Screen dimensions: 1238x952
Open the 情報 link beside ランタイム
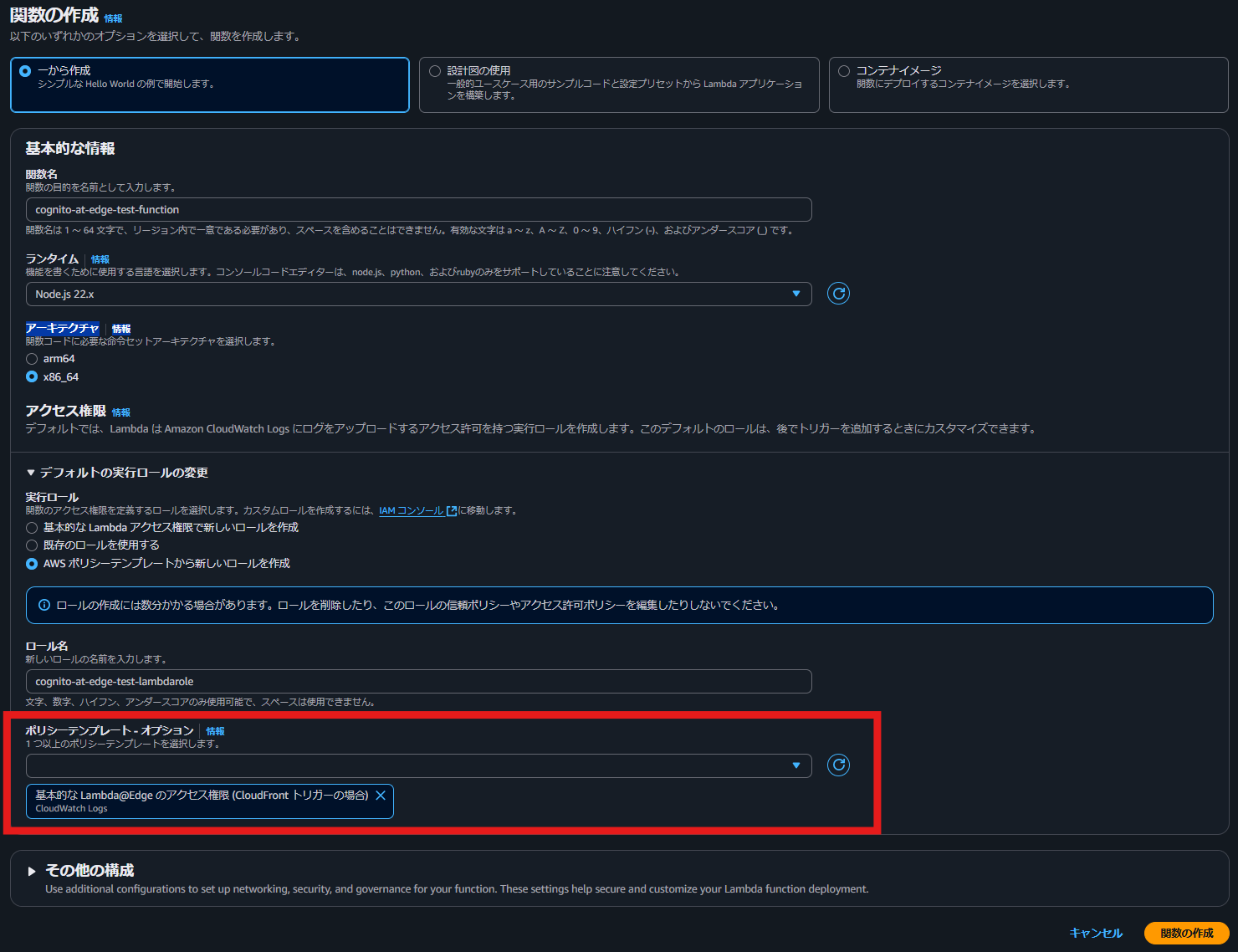100,259
